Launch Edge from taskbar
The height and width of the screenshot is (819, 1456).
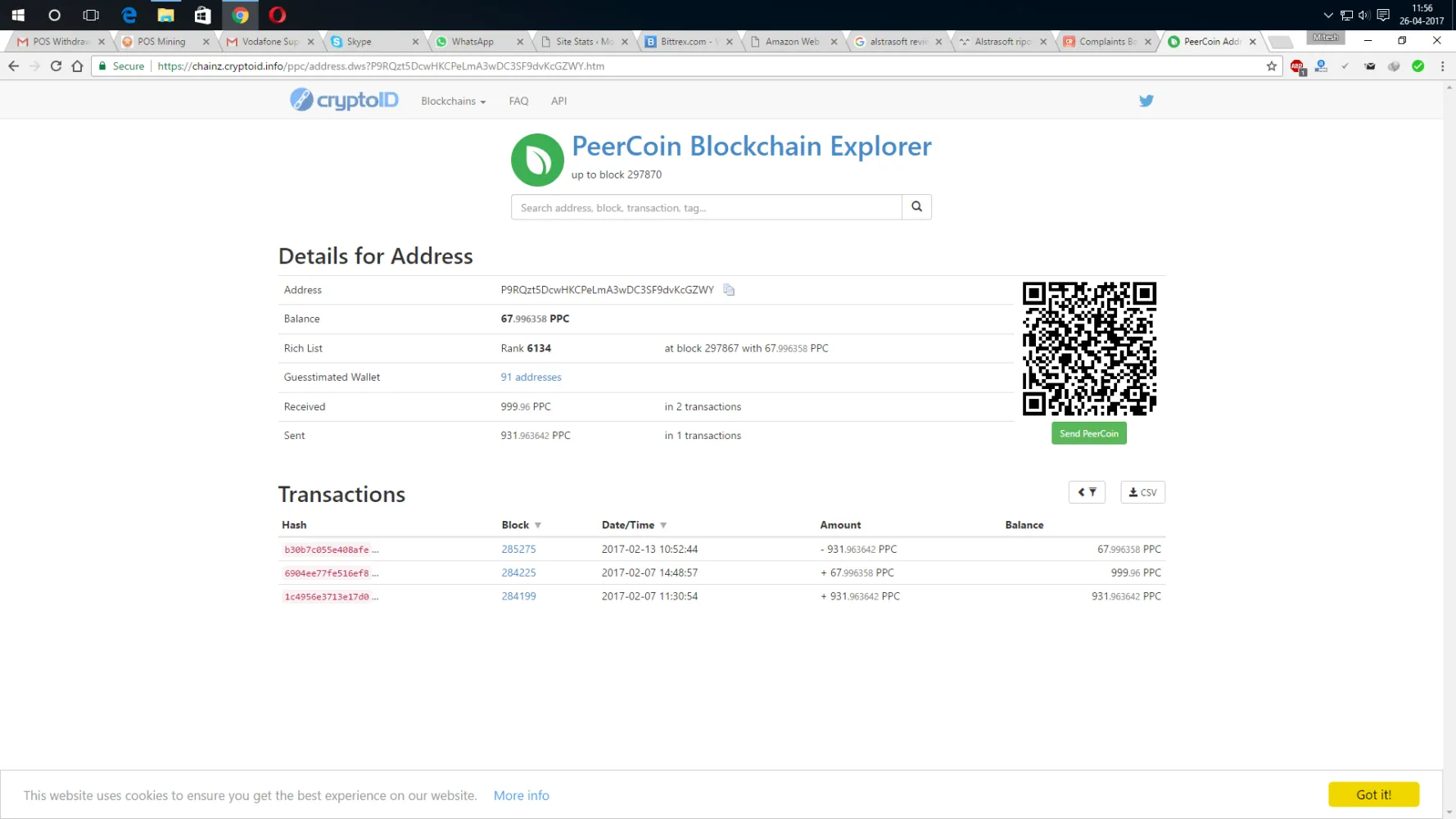click(129, 15)
